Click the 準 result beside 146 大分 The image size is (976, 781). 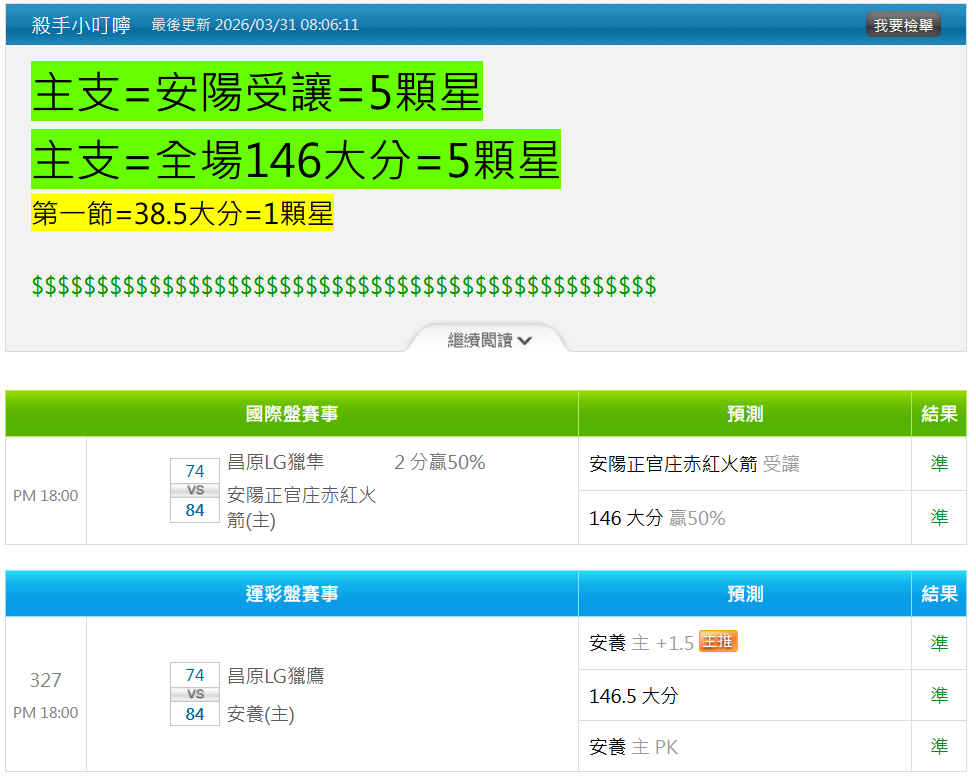938,517
